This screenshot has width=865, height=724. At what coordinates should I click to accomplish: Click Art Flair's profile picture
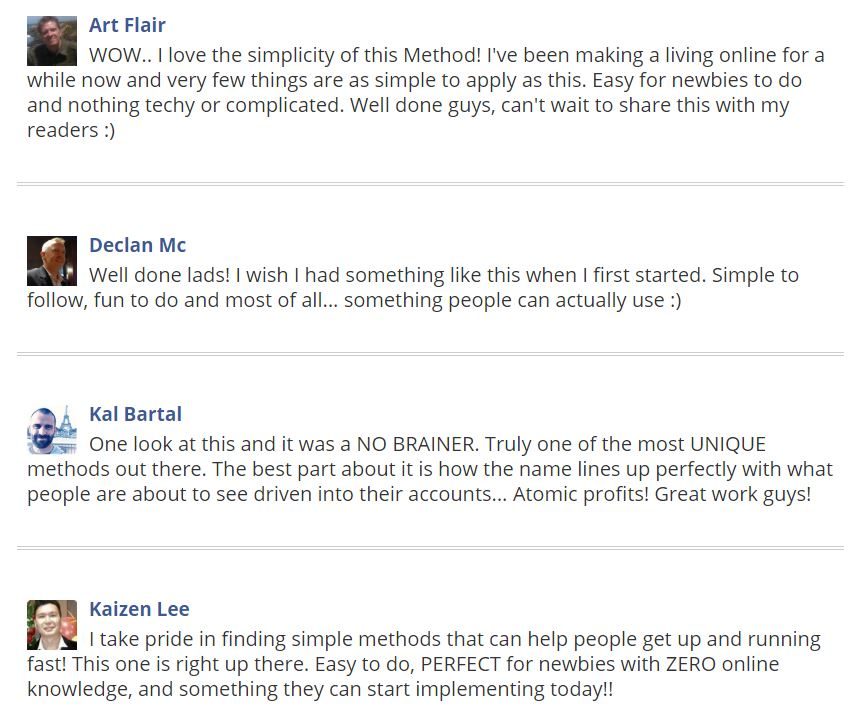click(52, 41)
